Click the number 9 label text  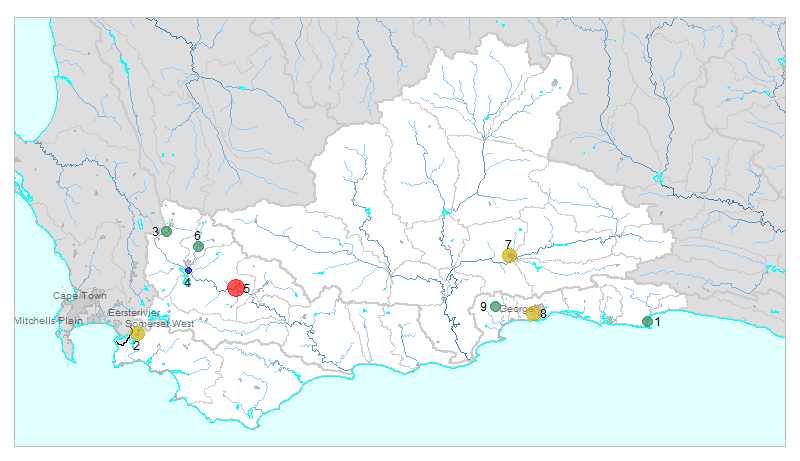pyautogui.click(x=483, y=307)
